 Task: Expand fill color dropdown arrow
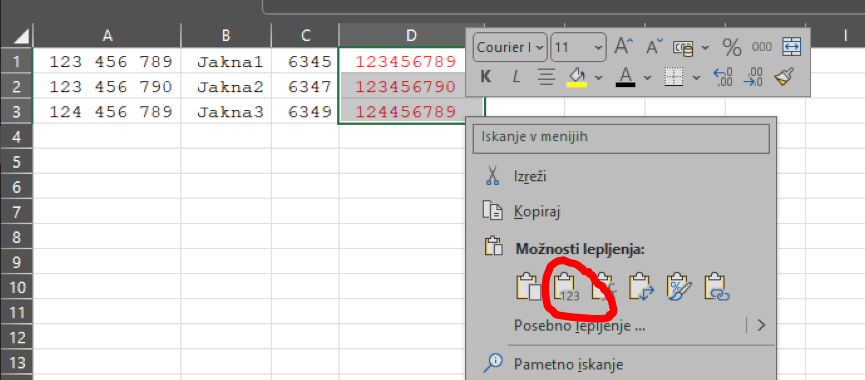[599, 77]
